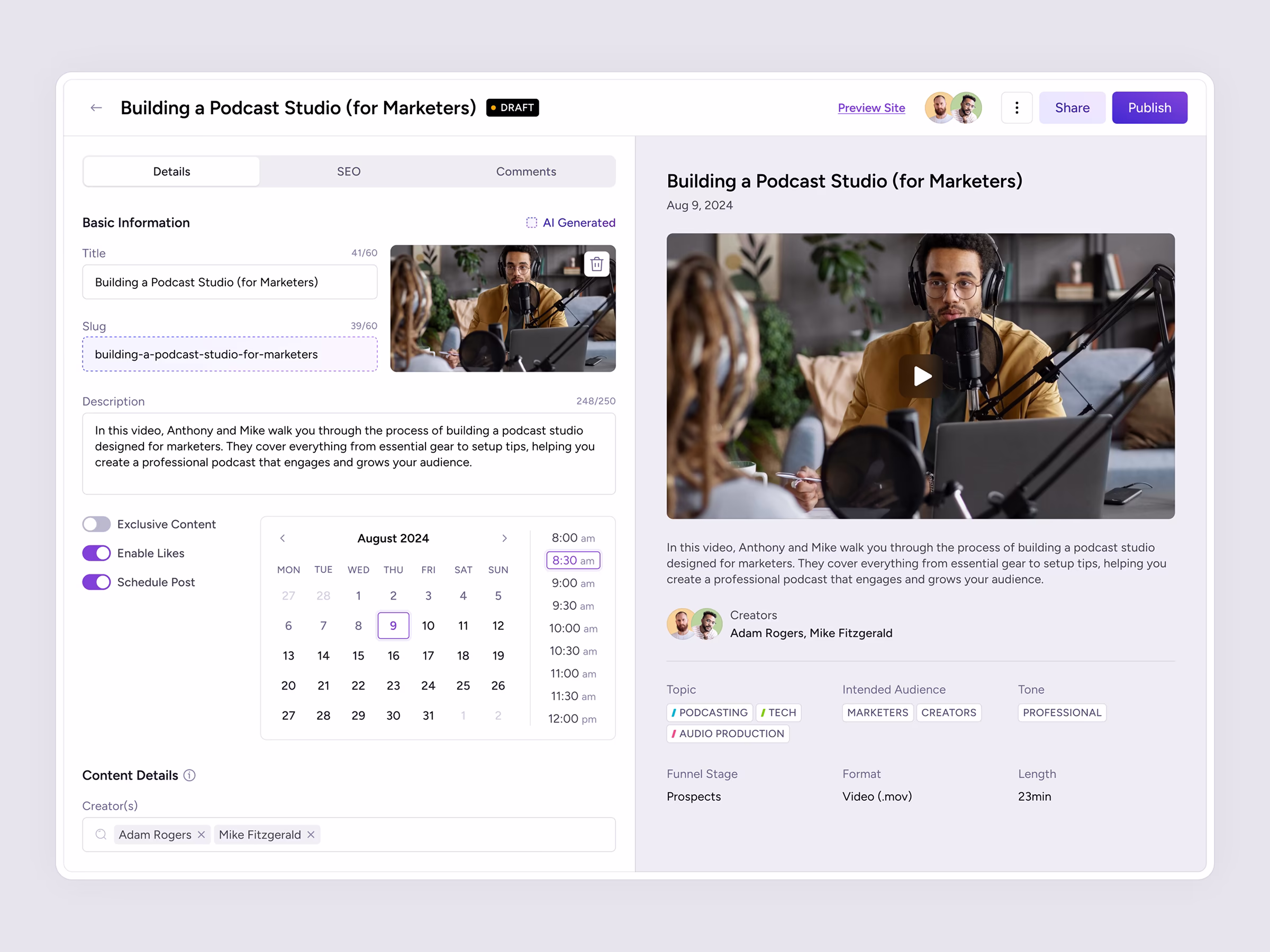The width and height of the screenshot is (1270, 952).
Task: Choose the 10:00 am time slot
Action: (573, 628)
